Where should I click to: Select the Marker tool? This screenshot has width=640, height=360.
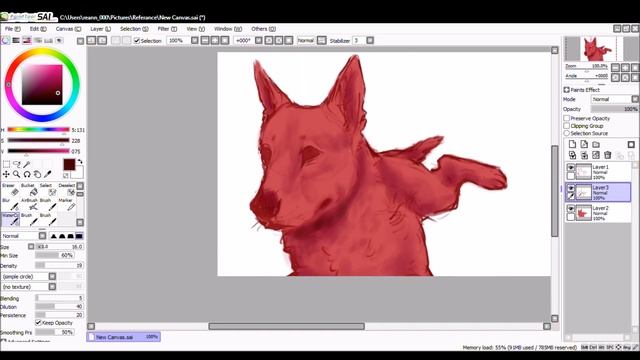67,204
